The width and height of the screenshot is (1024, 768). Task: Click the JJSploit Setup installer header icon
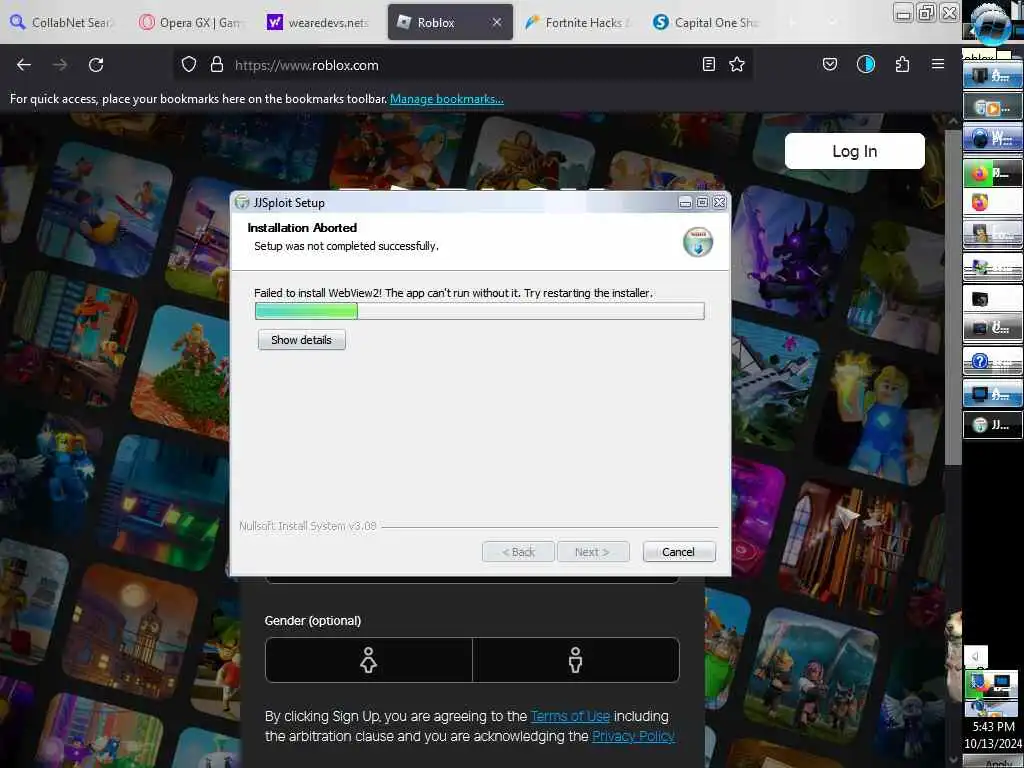[697, 242]
